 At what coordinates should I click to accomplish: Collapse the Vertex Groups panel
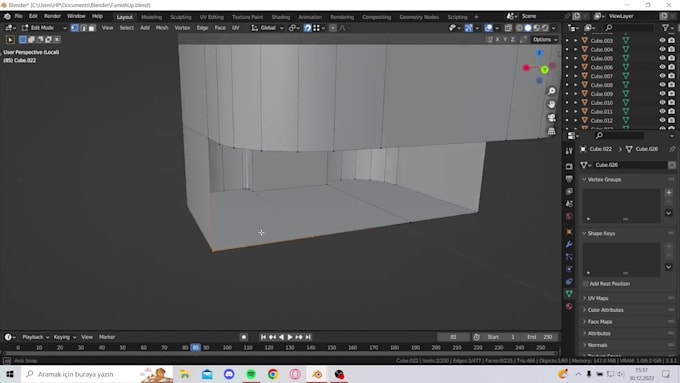[x=584, y=179]
